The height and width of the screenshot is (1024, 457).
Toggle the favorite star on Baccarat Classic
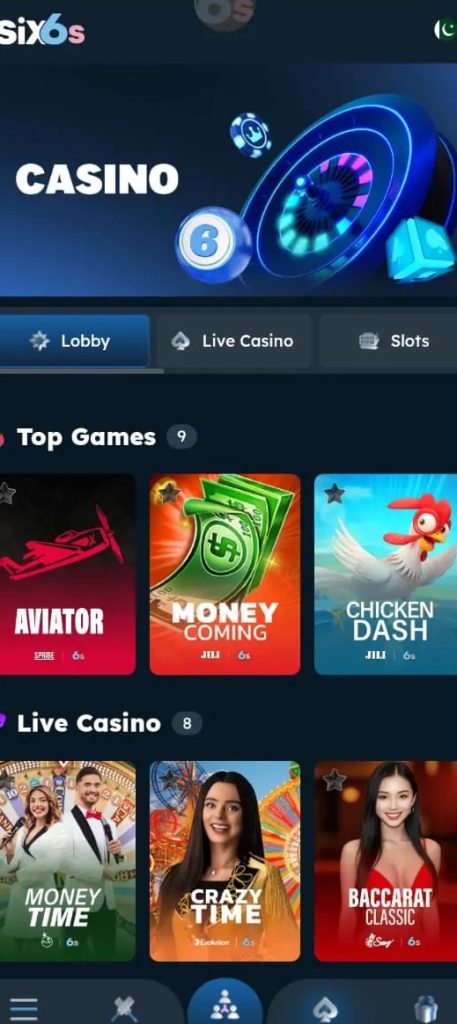coord(334,780)
